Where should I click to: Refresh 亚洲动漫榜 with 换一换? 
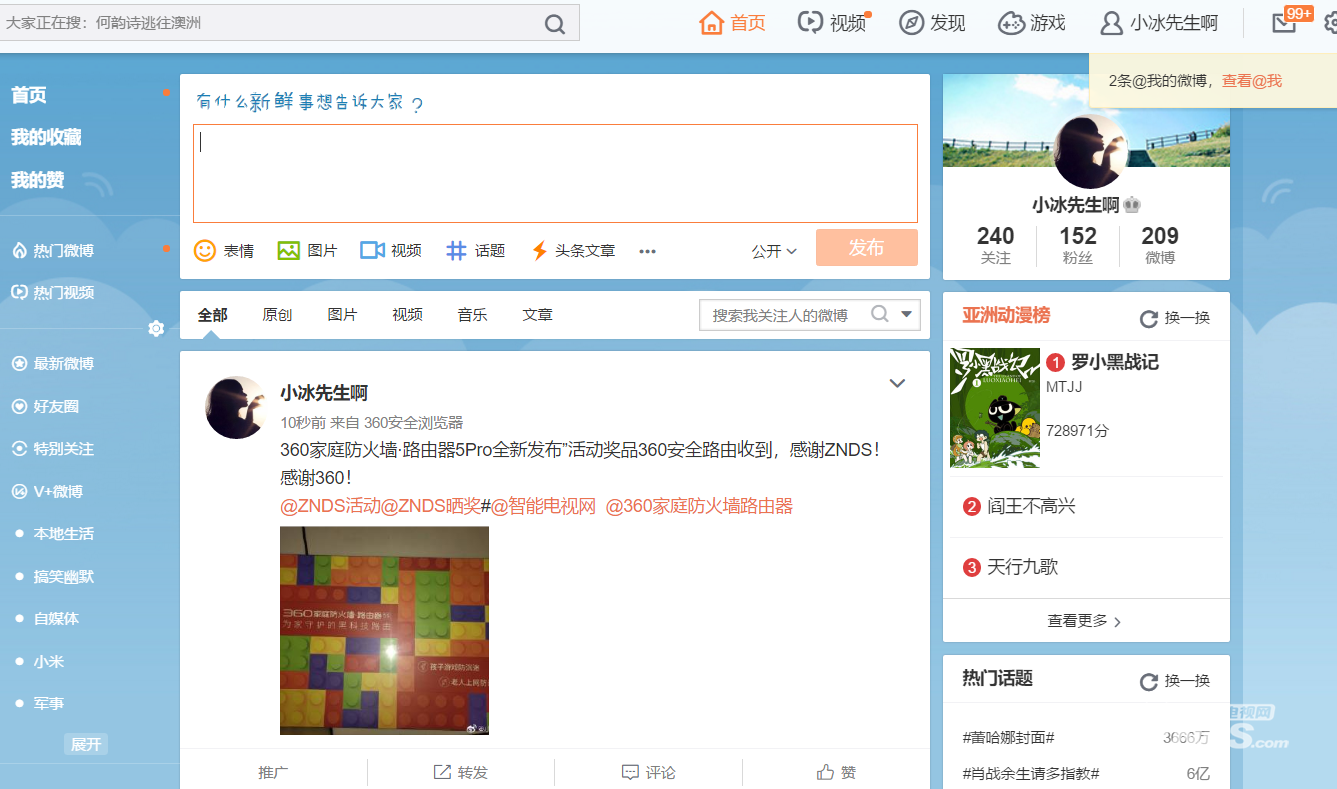click(x=1175, y=318)
